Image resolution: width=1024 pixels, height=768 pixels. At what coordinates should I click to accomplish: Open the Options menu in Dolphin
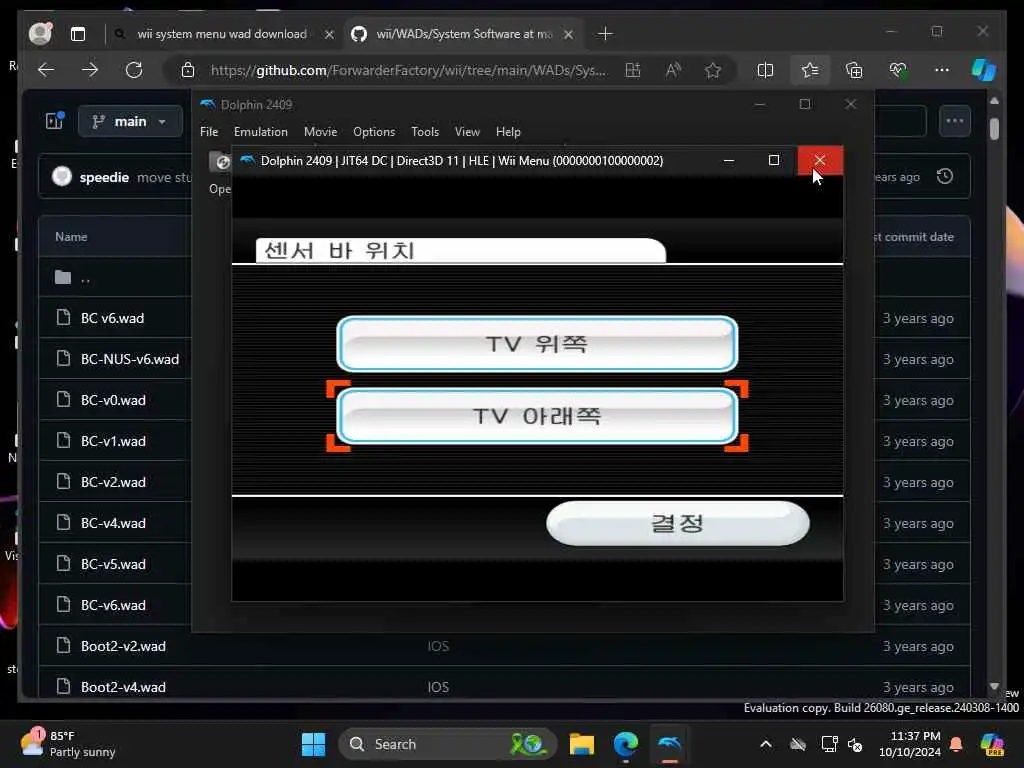point(374,132)
